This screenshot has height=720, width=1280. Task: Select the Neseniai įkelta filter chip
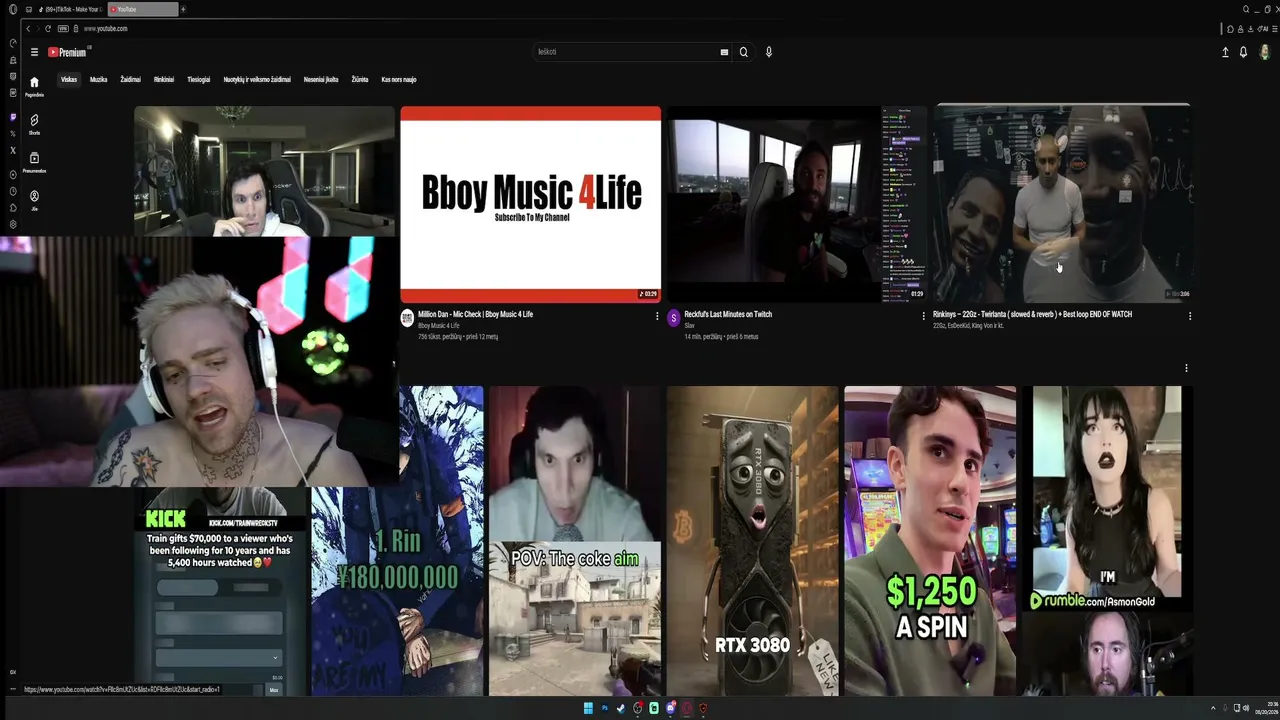tap(321, 80)
